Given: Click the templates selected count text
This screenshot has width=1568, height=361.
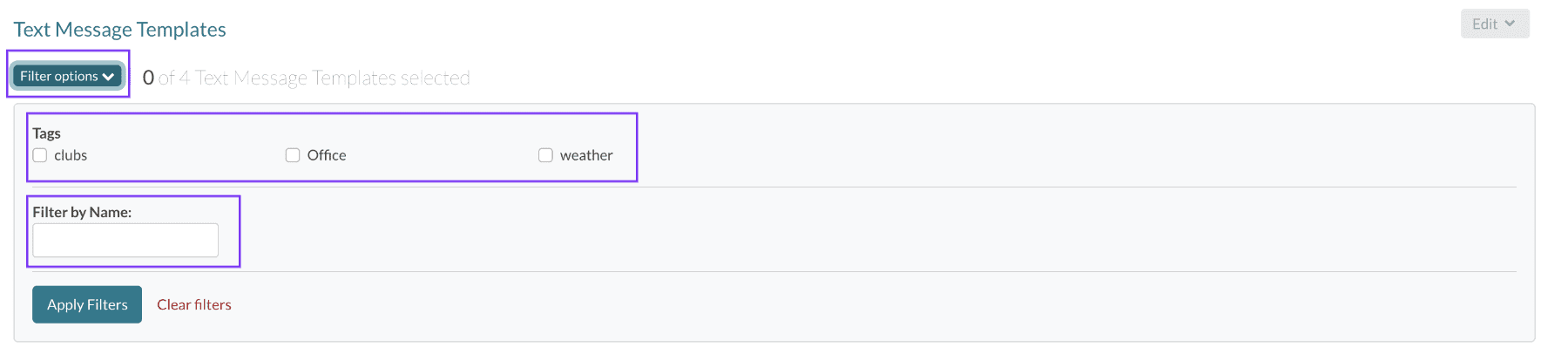Looking at the screenshot, I should coord(314,78).
